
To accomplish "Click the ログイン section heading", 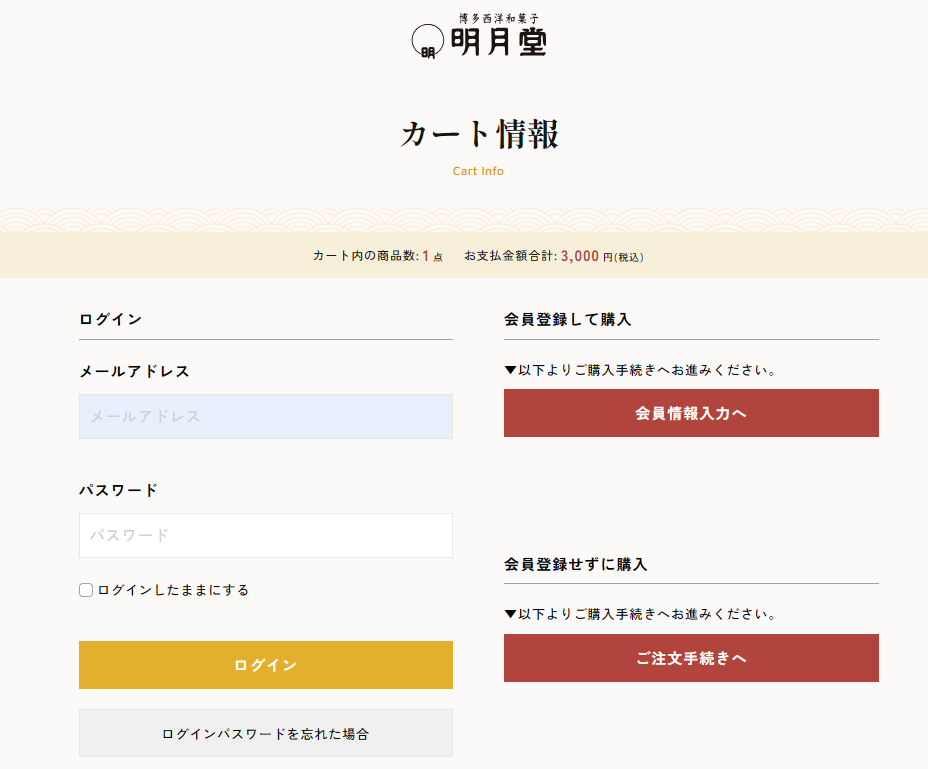I will (110, 319).
